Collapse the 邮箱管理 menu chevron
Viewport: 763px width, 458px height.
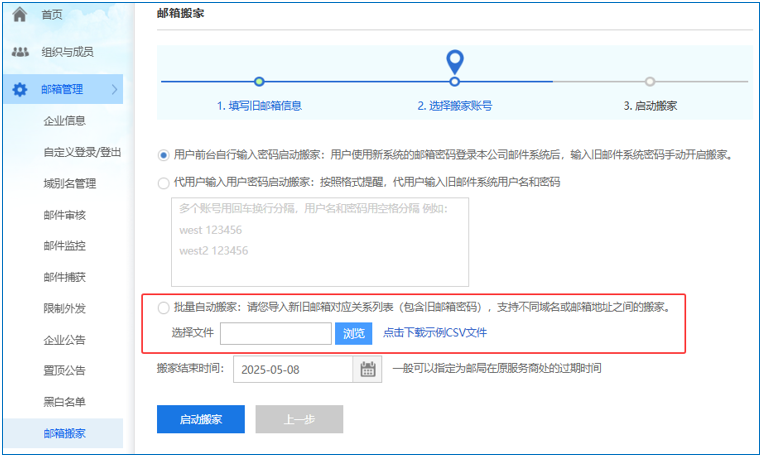coord(114,90)
